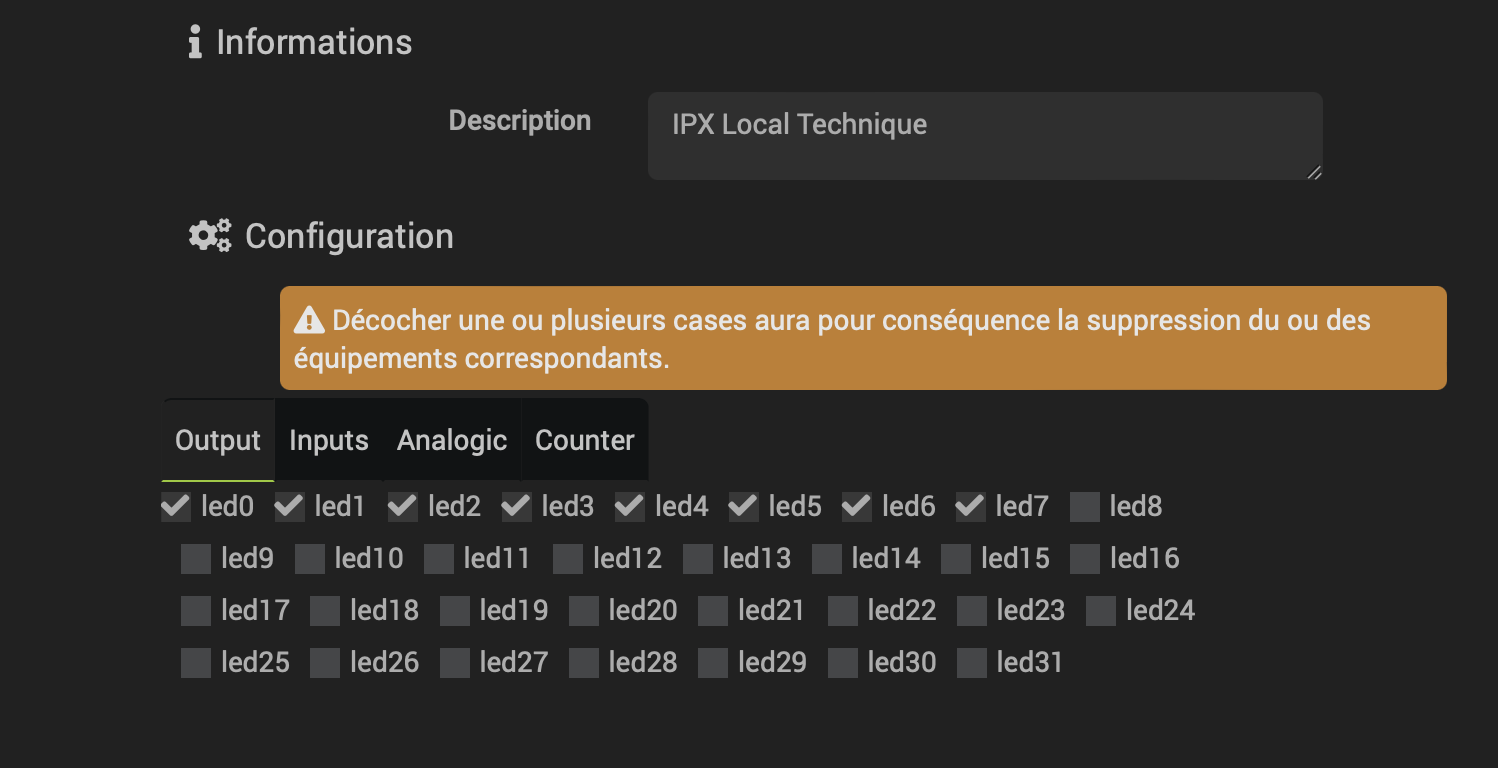This screenshot has height=768, width=1498.
Task: Toggle led12 on
Action: pos(567,558)
